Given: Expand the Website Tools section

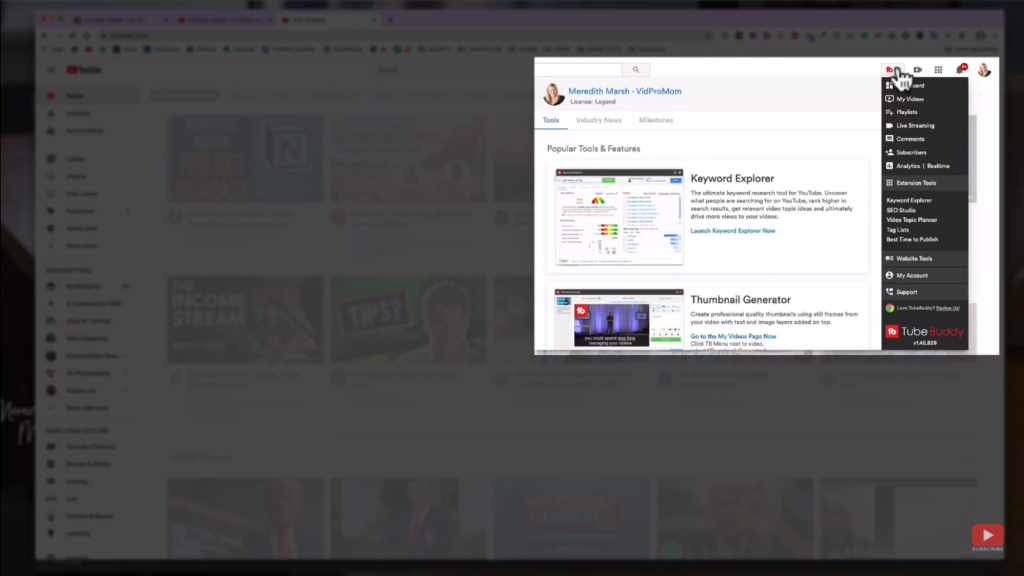Looking at the screenshot, I should click(x=924, y=259).
